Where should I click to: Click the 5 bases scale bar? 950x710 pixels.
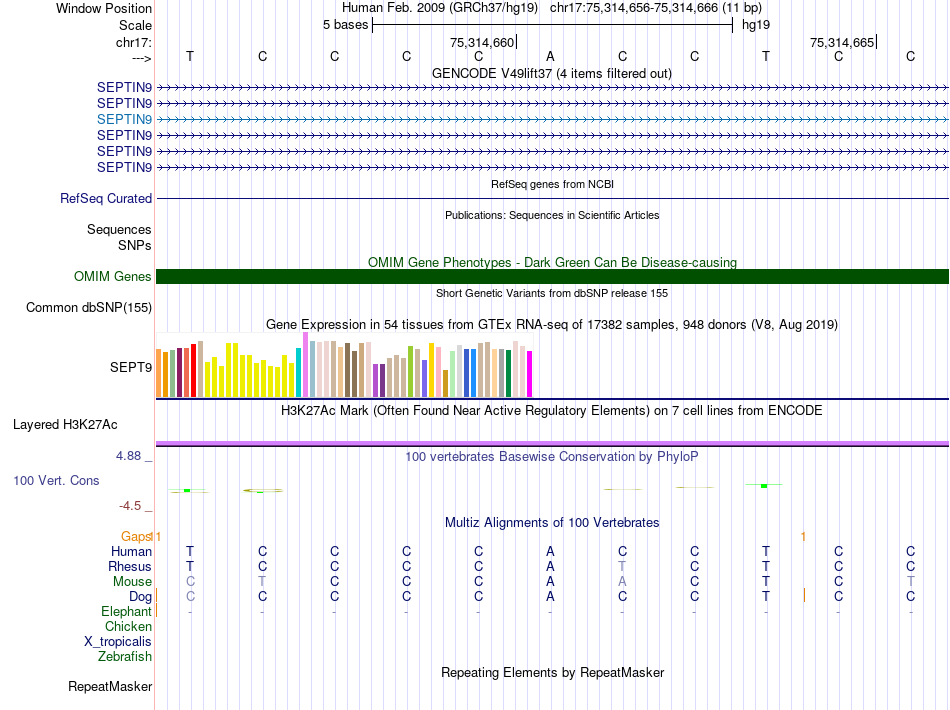[x=553, y=25]
